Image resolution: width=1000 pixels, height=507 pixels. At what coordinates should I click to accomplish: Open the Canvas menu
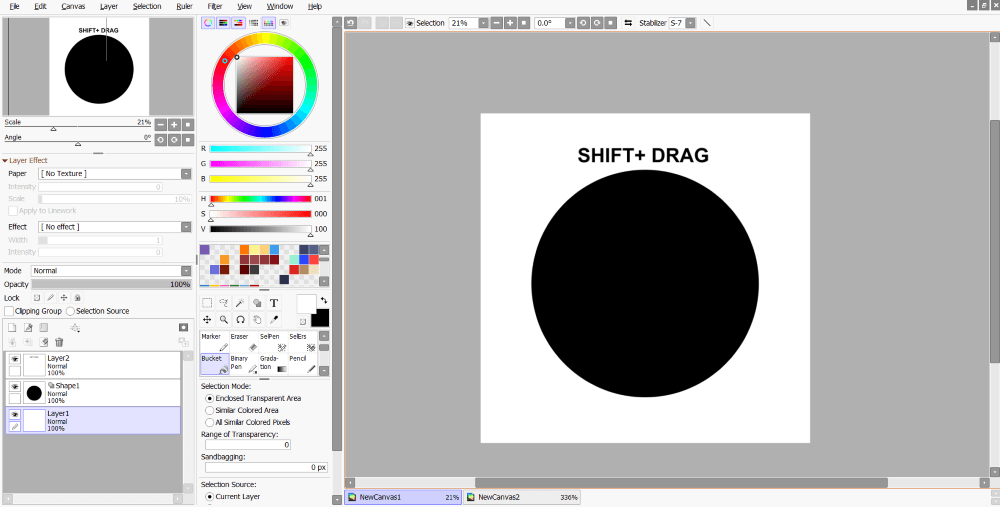73,6
